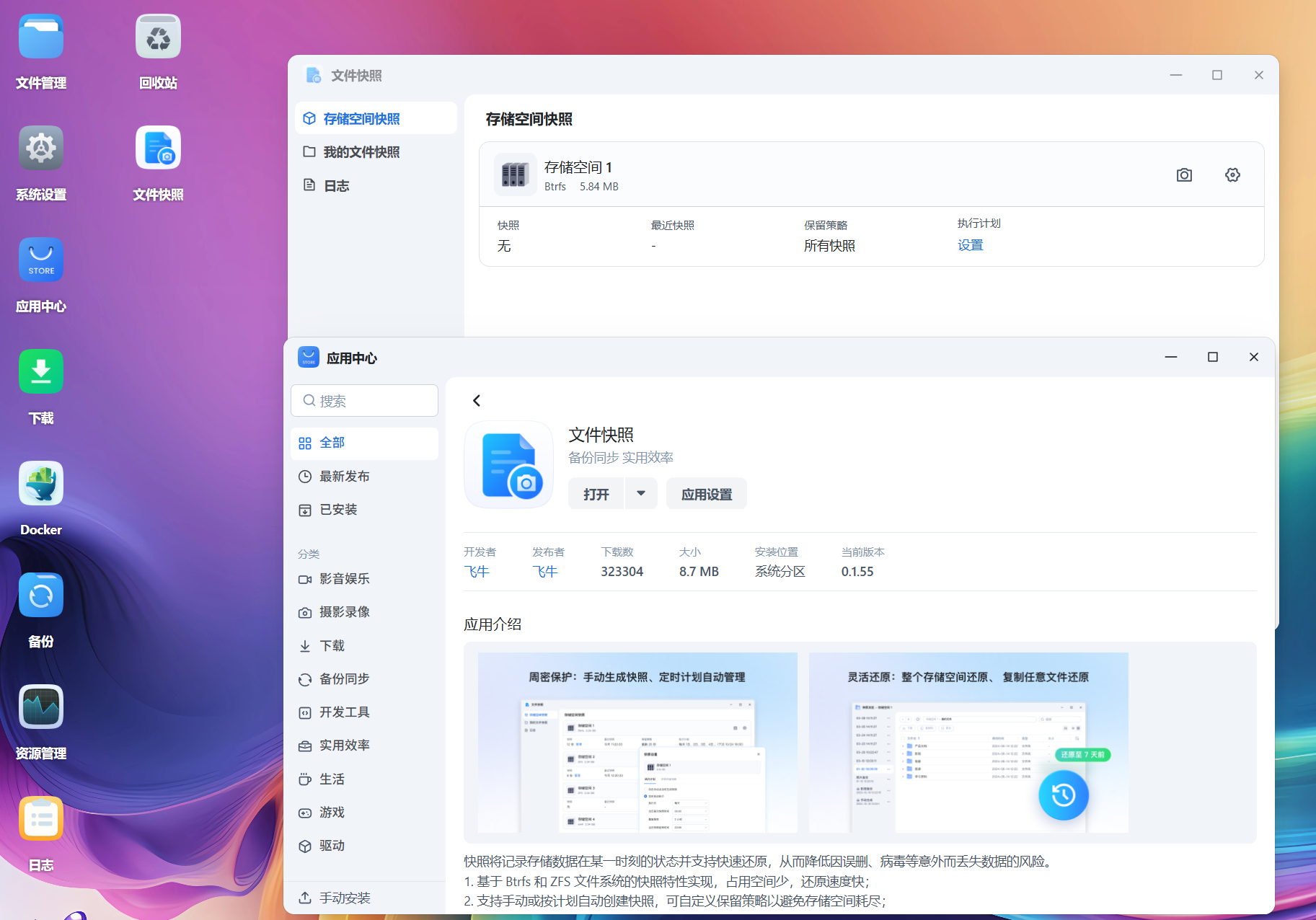Click the storage volume icon beside 存储空间 1
Screen dimensions: 1316x920
pyautogui.click(x=515, y=174)
